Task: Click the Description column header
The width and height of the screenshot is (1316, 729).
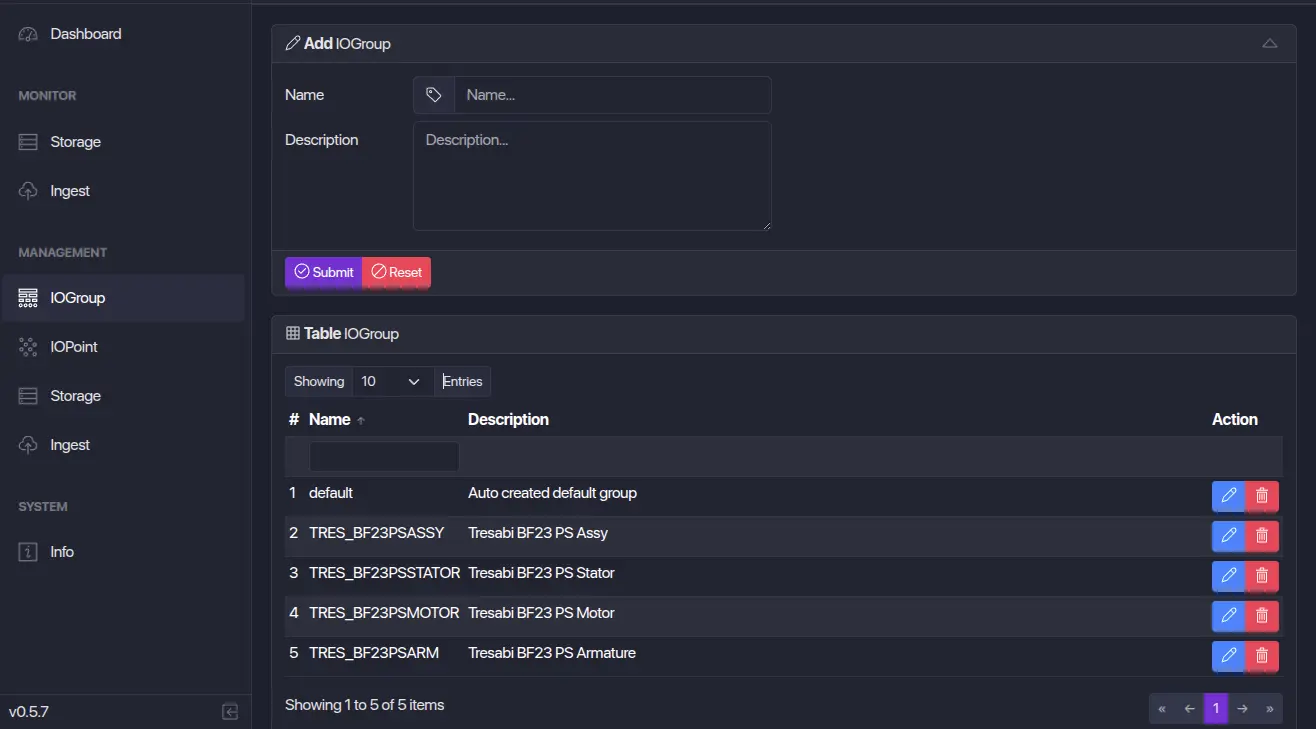Action: 508,420
